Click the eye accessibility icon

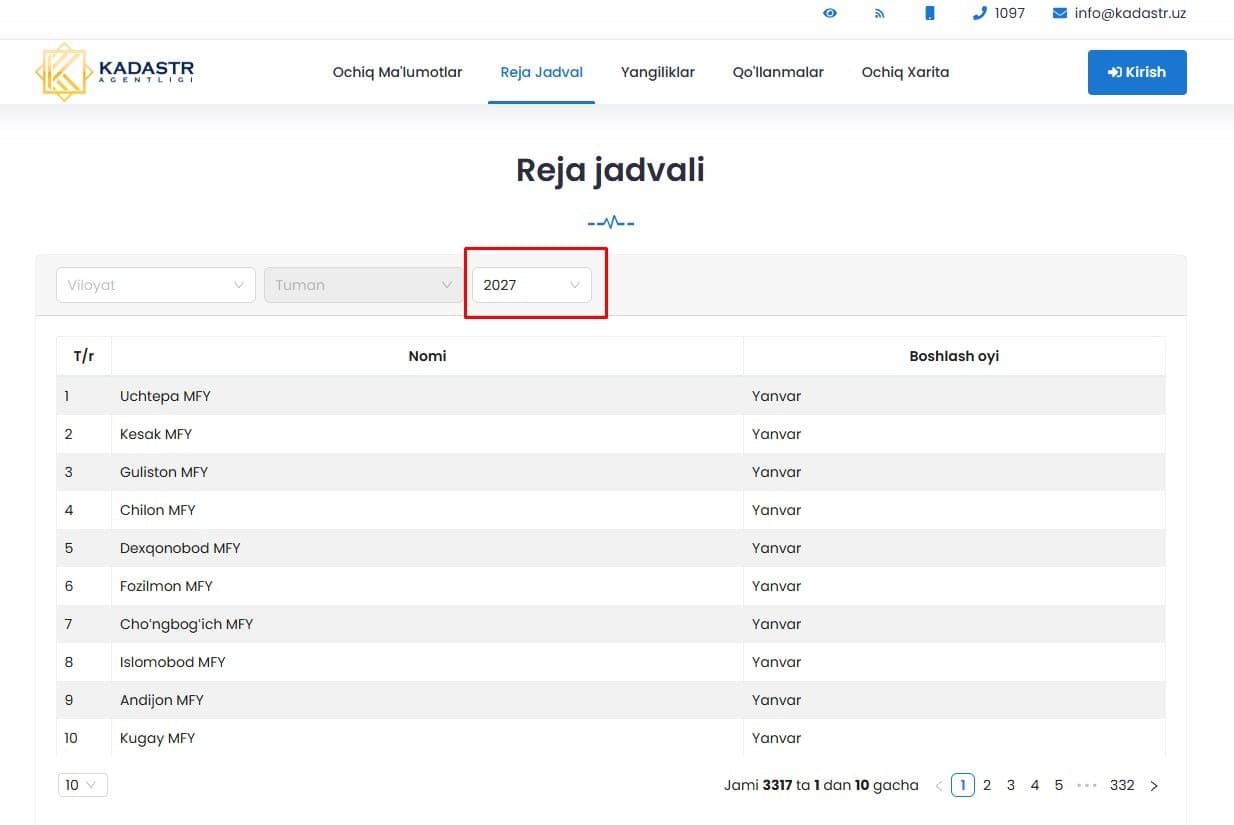830,14
